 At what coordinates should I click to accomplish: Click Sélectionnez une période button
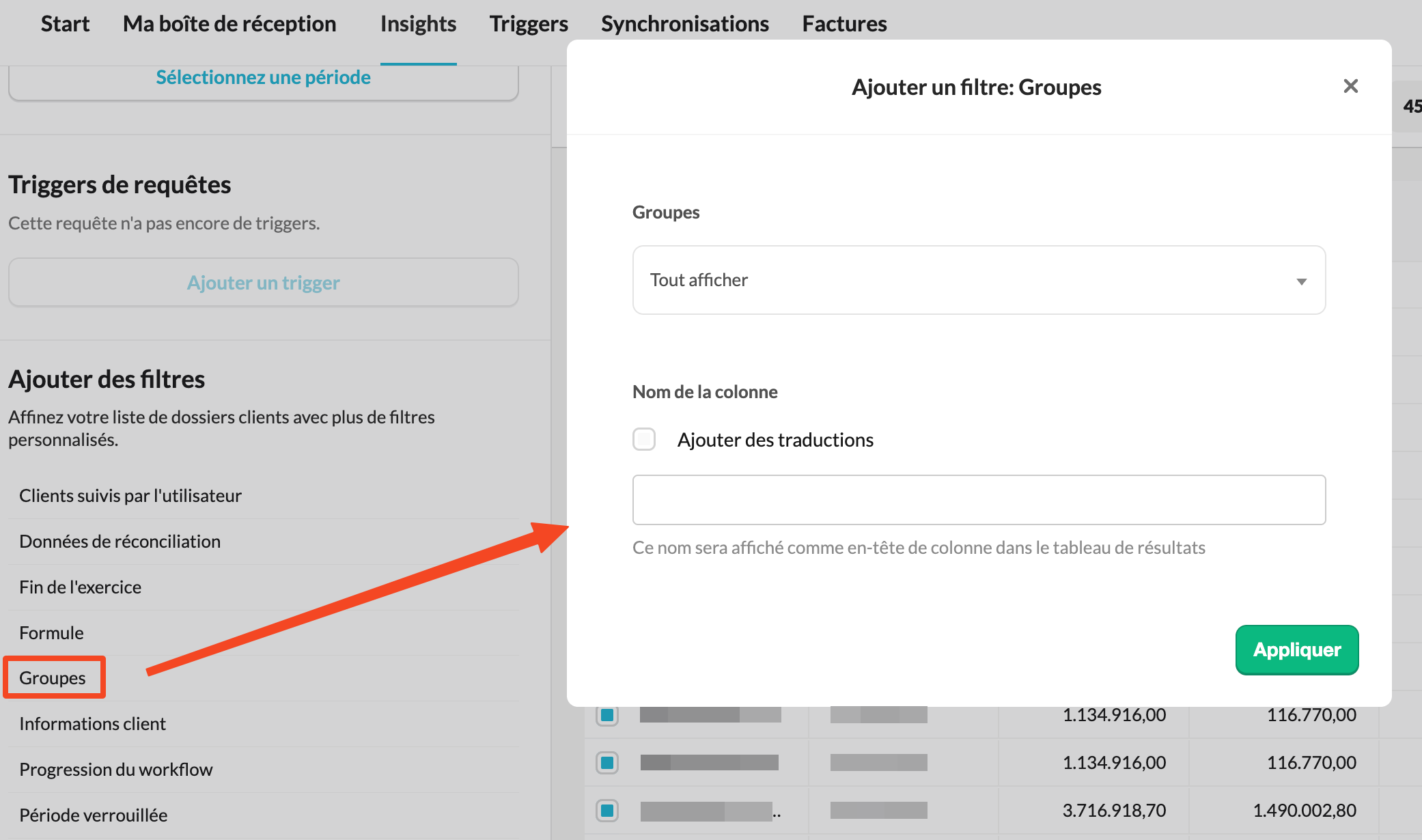[263, 78]
